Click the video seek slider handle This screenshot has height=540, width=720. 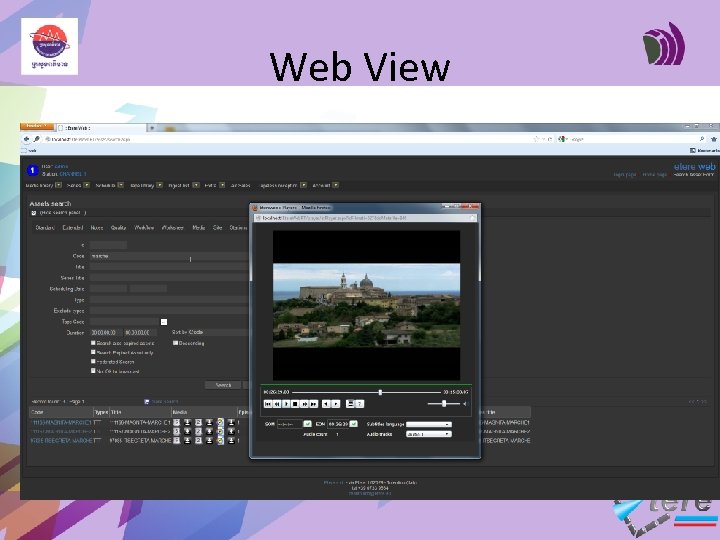380,392
